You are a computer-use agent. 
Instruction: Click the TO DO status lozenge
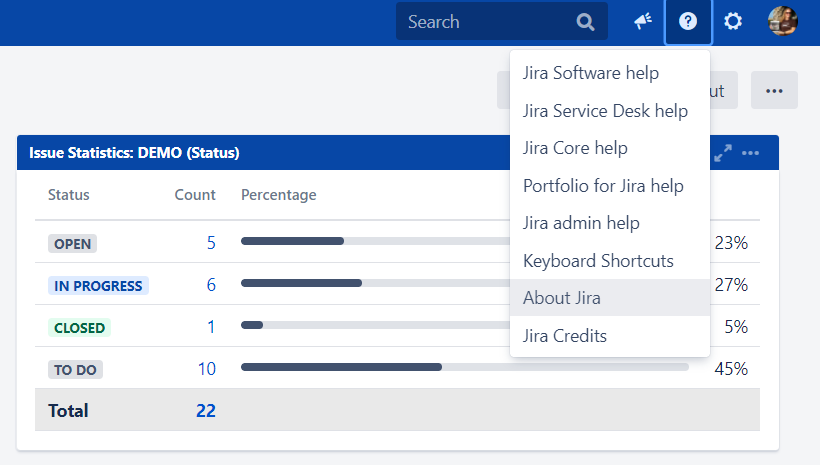75,369
